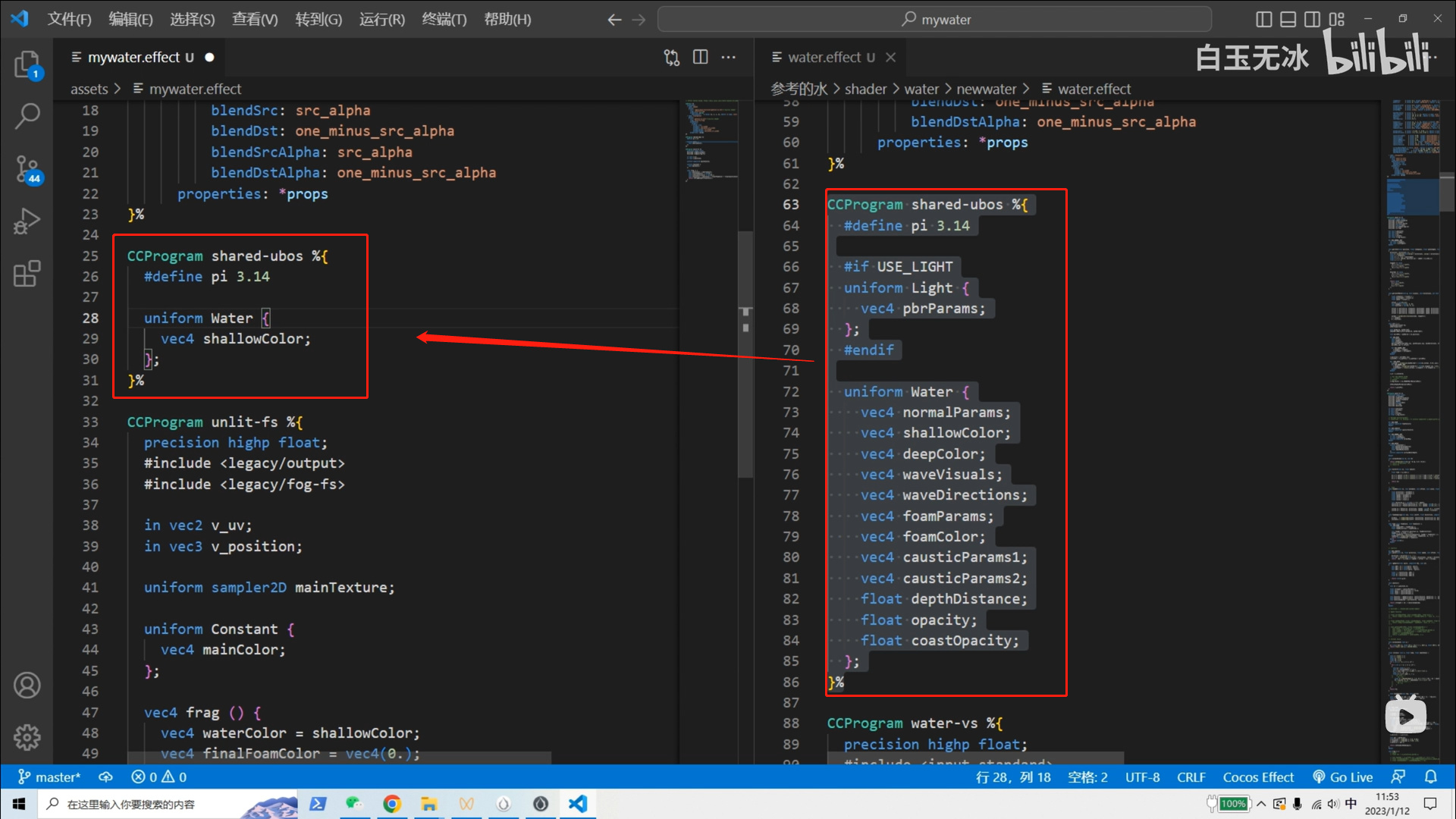Toggle the bottom panel layout button

(1288, 19)
